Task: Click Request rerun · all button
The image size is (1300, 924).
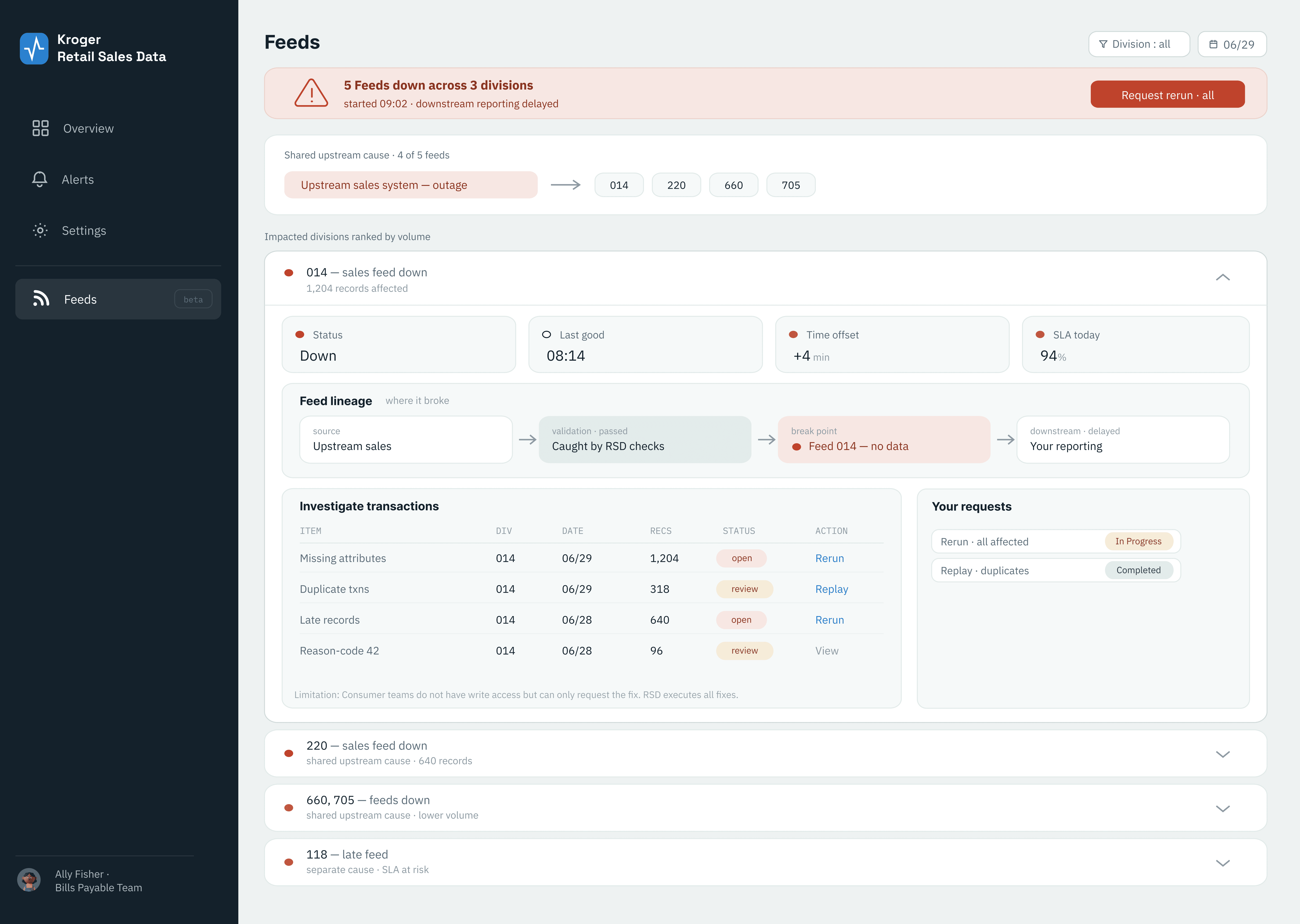Action: coord(1167,95)
